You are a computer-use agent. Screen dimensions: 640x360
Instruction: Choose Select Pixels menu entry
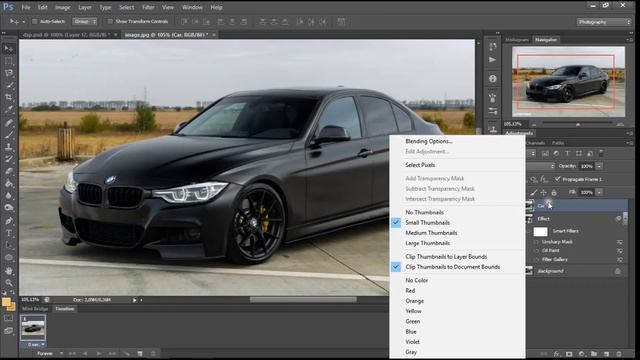pos(420,165)
